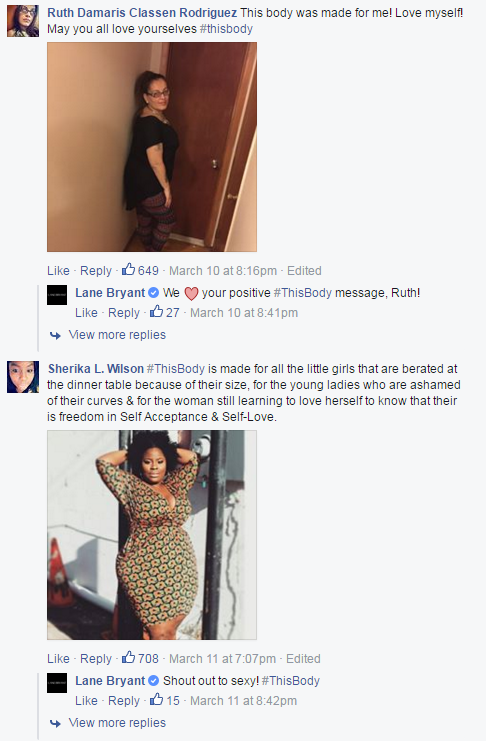The width and height of the screenshot is (486, 741).
Task: Expand View more replies under Ruth's comment
Action: pyautogui.click(x=117, y=335)
